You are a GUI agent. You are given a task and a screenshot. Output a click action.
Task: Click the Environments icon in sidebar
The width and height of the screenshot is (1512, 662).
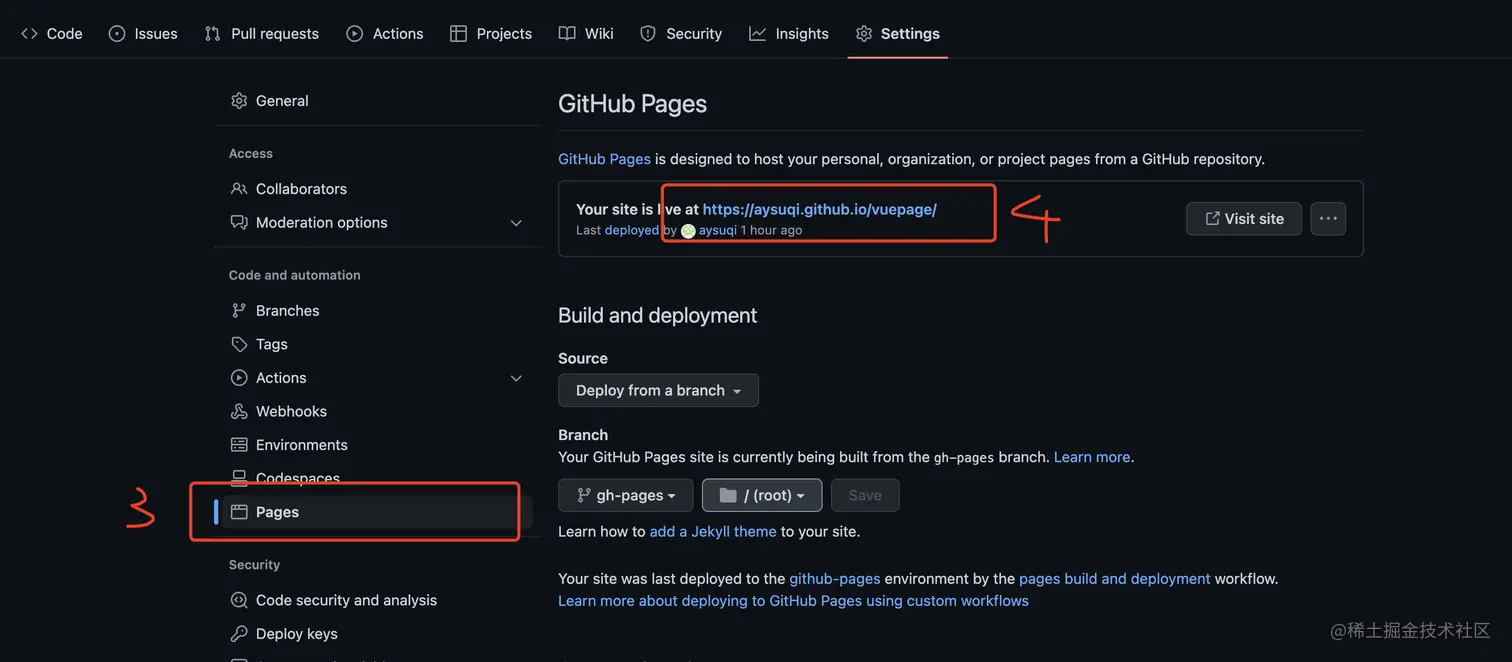(239, 445)
